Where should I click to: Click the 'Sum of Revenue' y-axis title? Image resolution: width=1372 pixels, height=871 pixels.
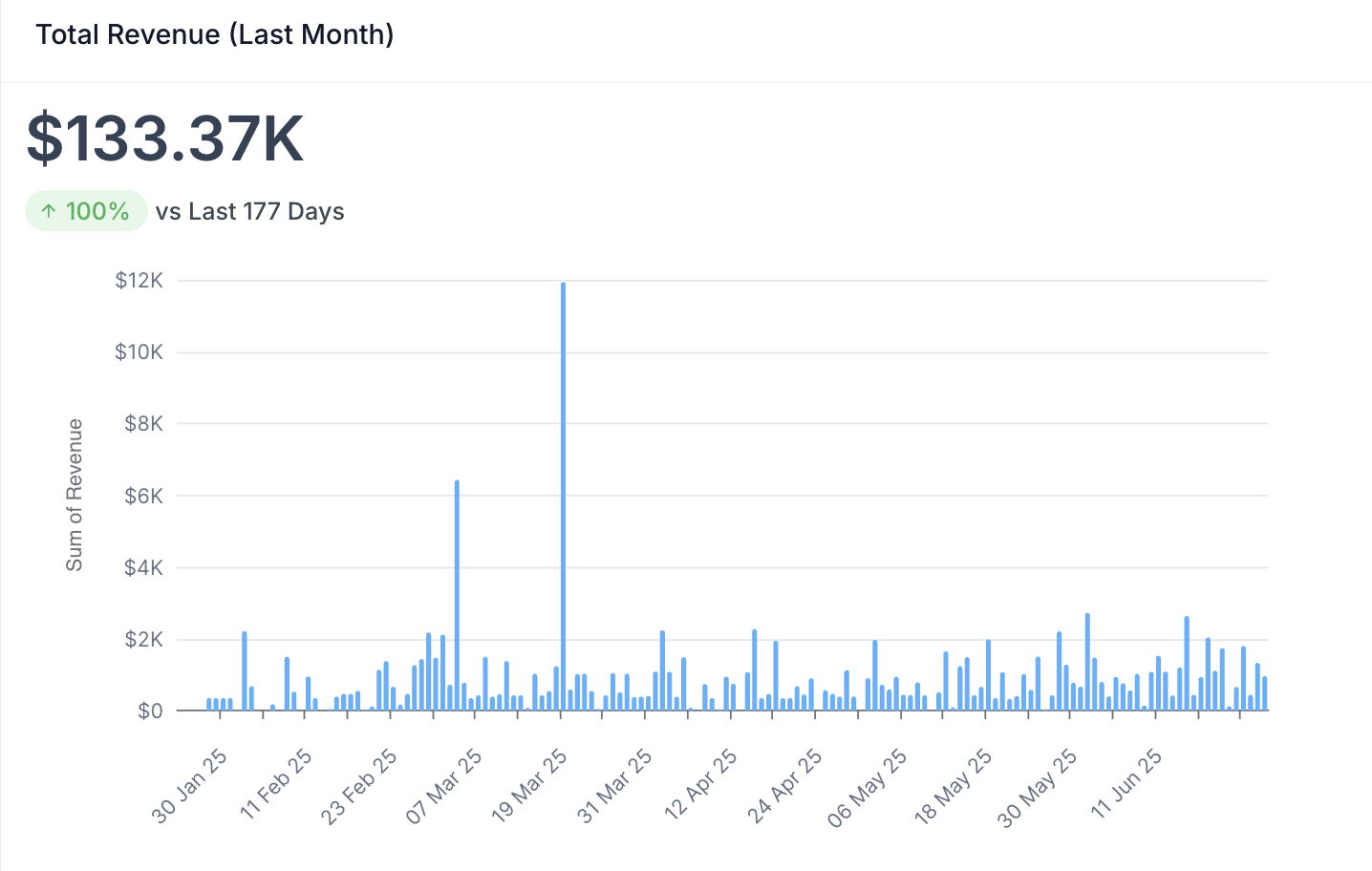click(x=75, y=495)
